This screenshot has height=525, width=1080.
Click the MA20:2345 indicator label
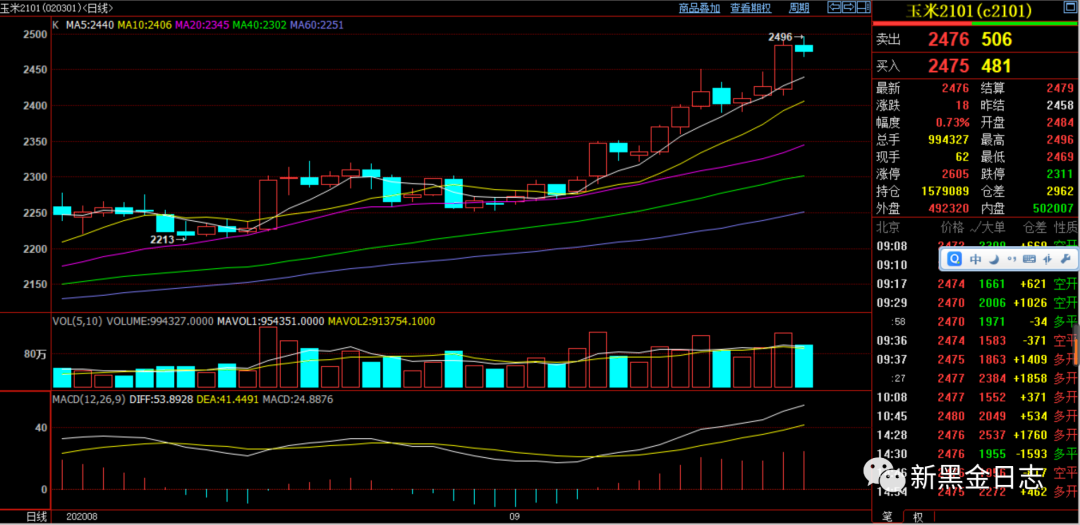(202, 25)
